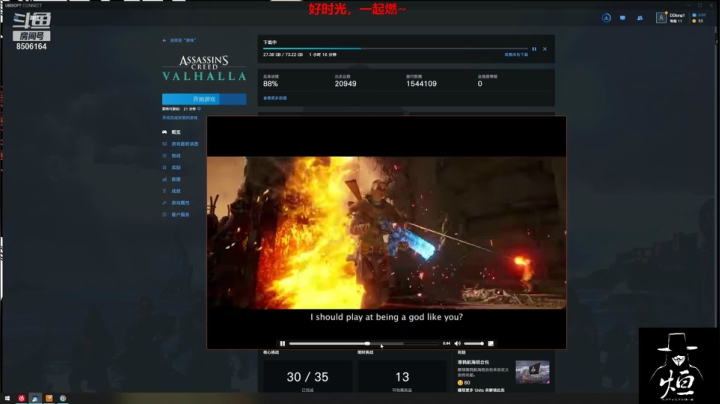Open the user profile avatar
The height and width of the screenshot is (404, 720).
tap(661, 18)
